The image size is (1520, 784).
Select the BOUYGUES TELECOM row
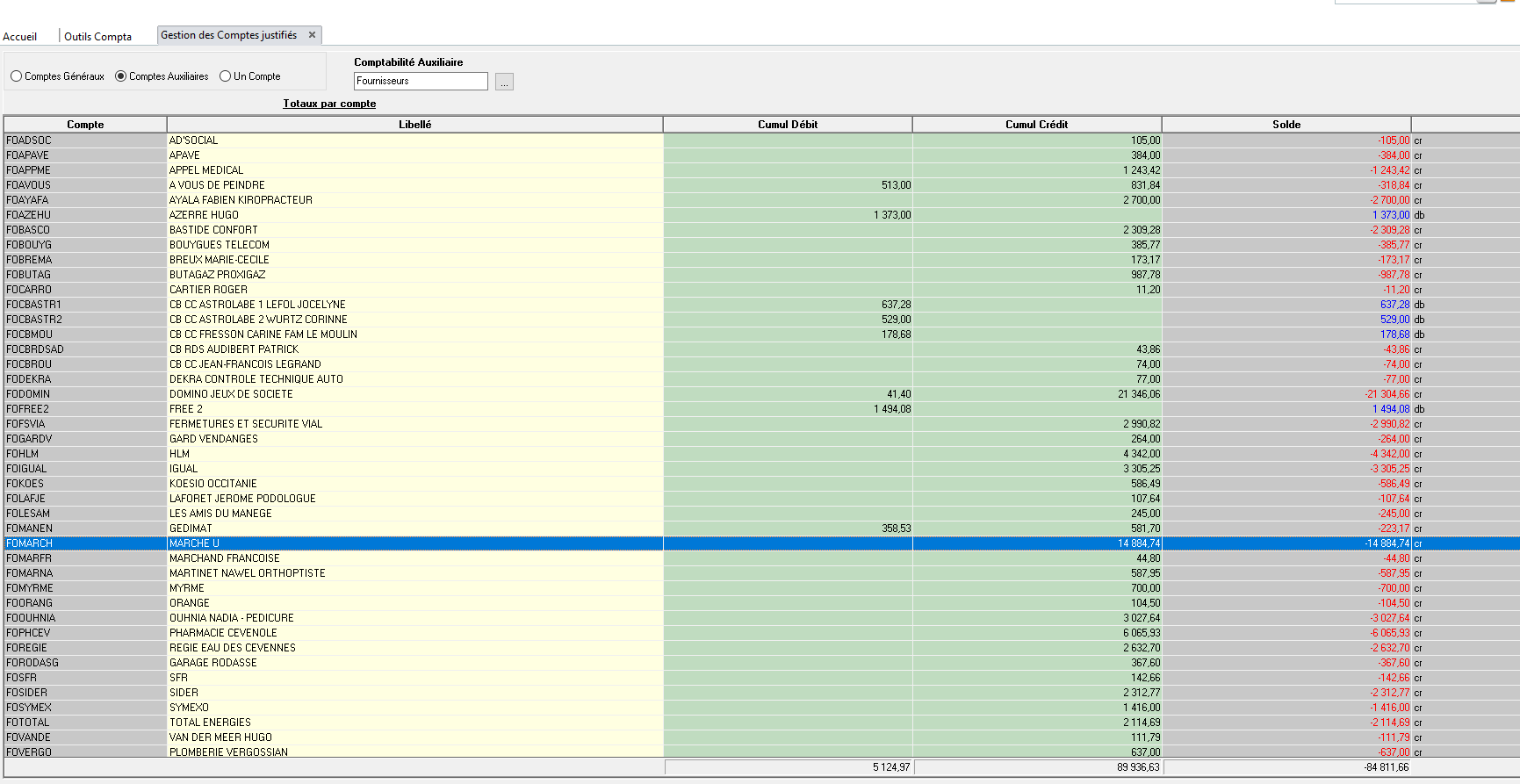point(761,245)
